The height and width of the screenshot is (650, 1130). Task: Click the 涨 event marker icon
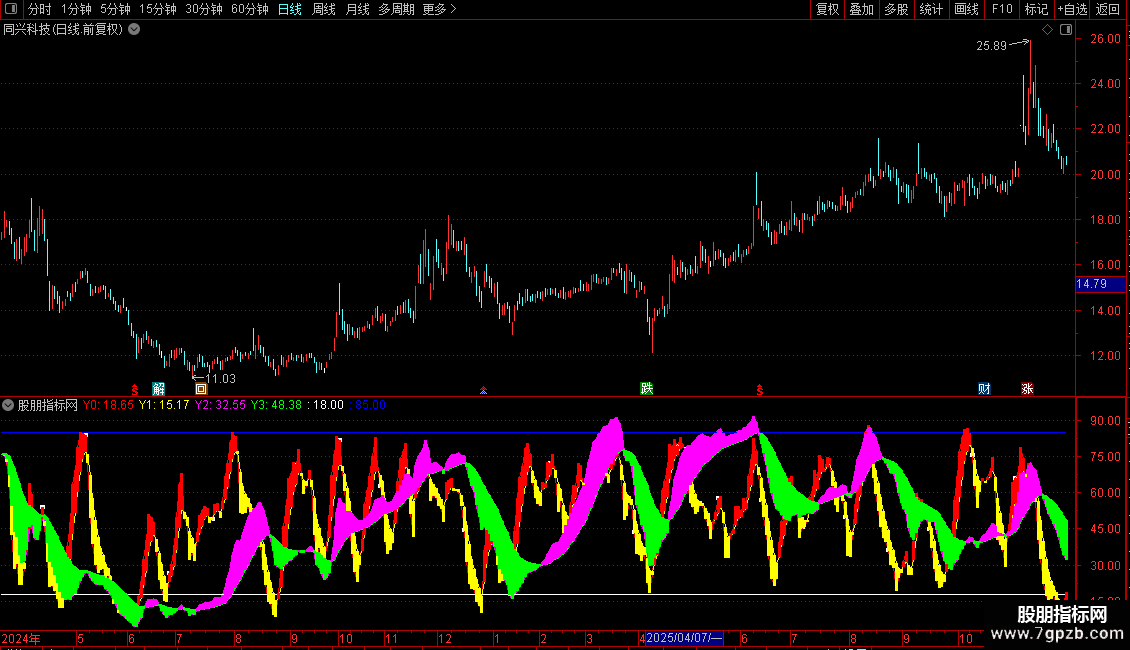click(x=1027, y=389)
